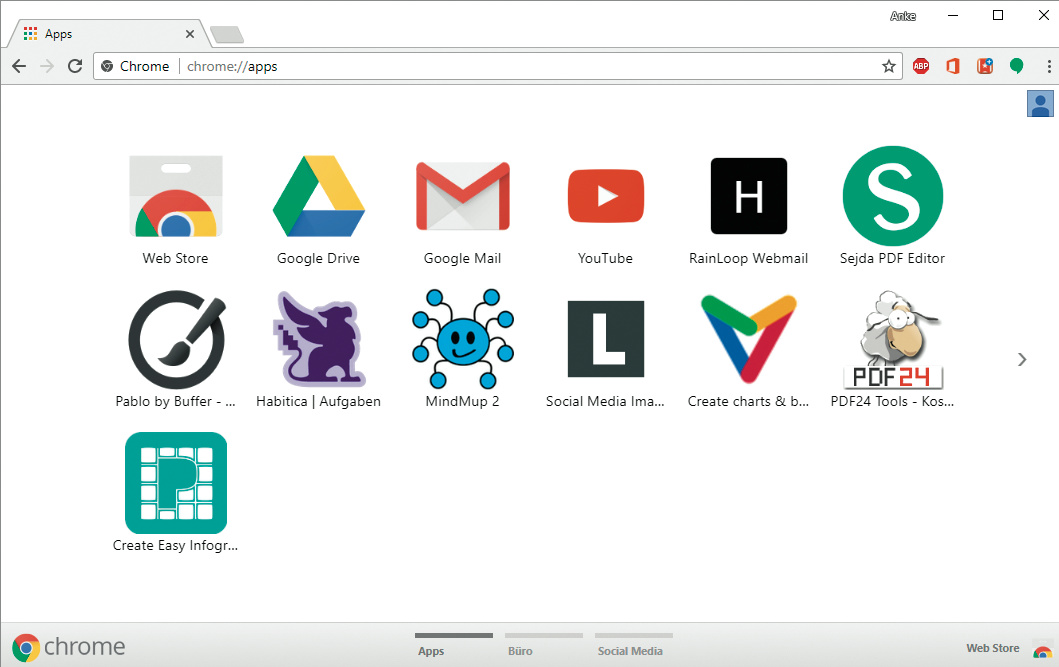Click the Office extension icon
The image size is (1059, 667).
953,66
